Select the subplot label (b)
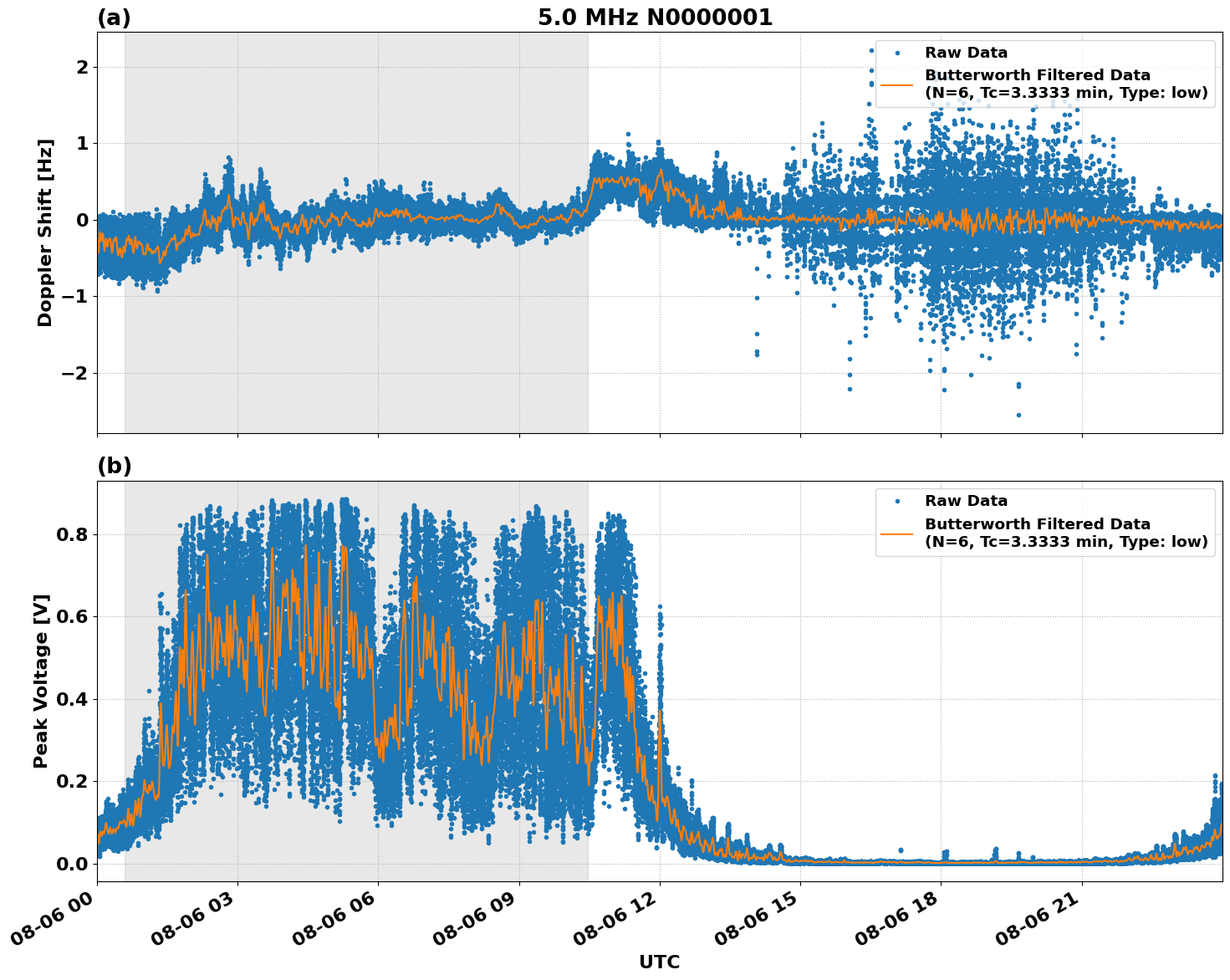The image size is (1230, 980). pyautogui.click(x=114, y=464)
